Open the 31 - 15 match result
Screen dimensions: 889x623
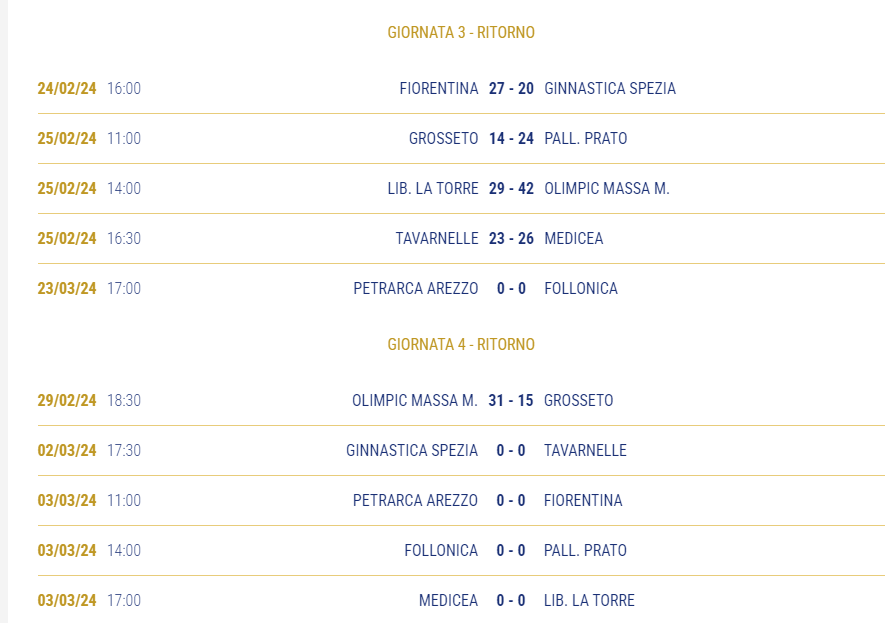(x=510, y=400)
